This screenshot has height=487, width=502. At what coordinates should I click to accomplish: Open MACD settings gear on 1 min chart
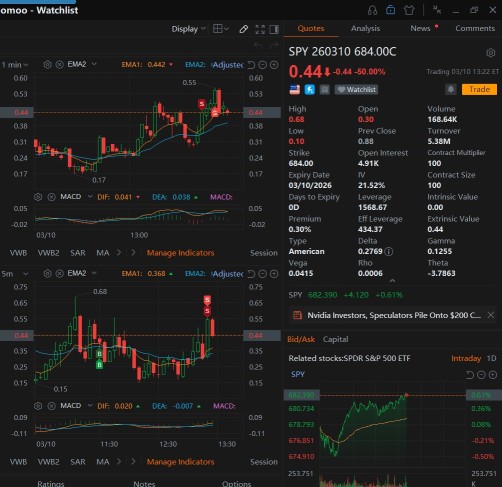pos(38,197)
